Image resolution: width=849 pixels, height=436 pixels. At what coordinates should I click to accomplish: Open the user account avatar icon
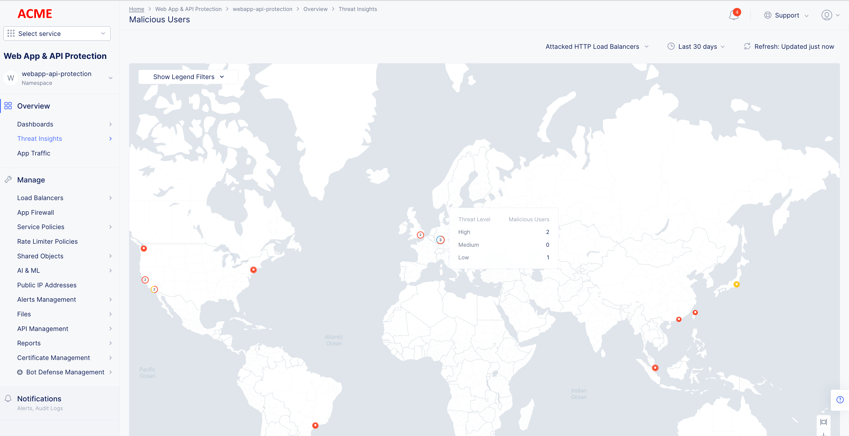(826, 15)
